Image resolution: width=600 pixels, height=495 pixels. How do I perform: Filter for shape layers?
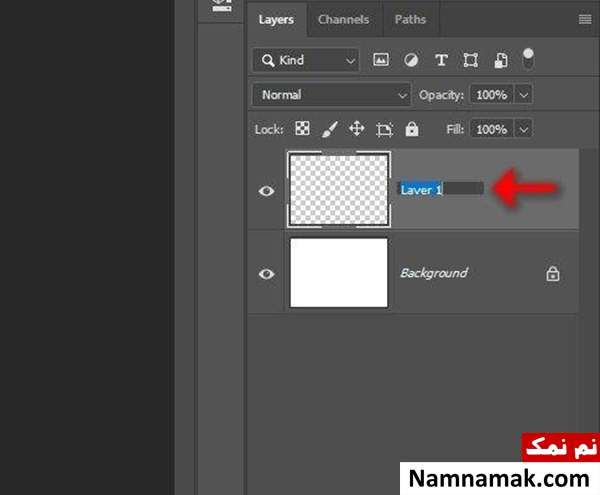[x=471, y=60]
